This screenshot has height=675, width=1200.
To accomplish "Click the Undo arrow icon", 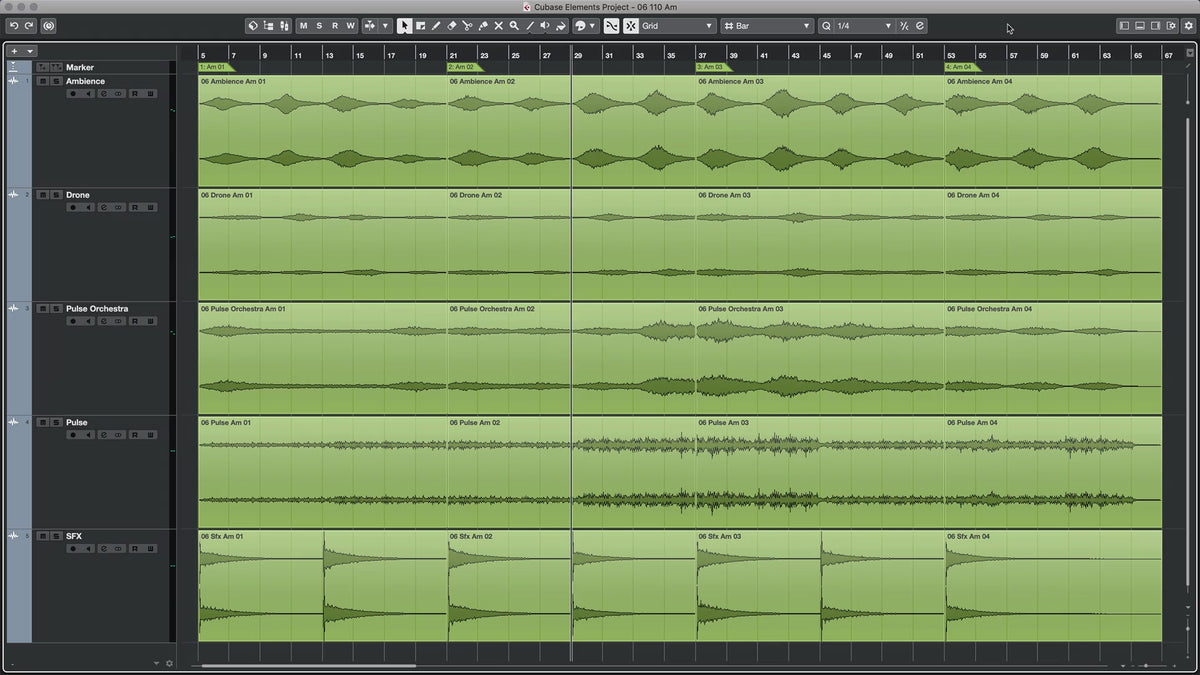I will click(14, 26).
